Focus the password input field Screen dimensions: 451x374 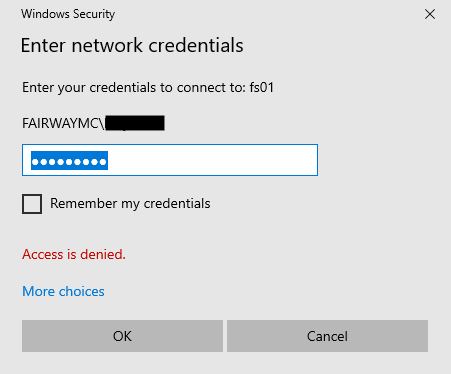pos(170,160)
